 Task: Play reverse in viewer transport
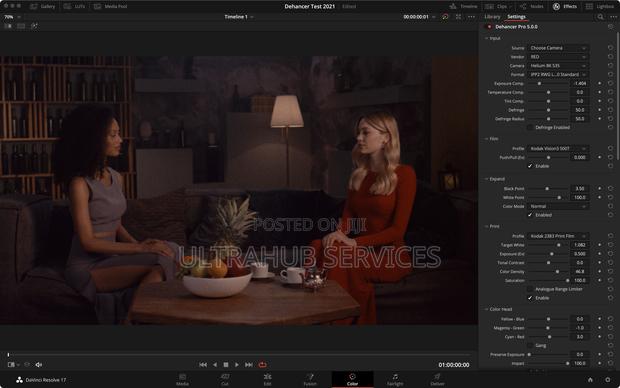click(215, 365)
